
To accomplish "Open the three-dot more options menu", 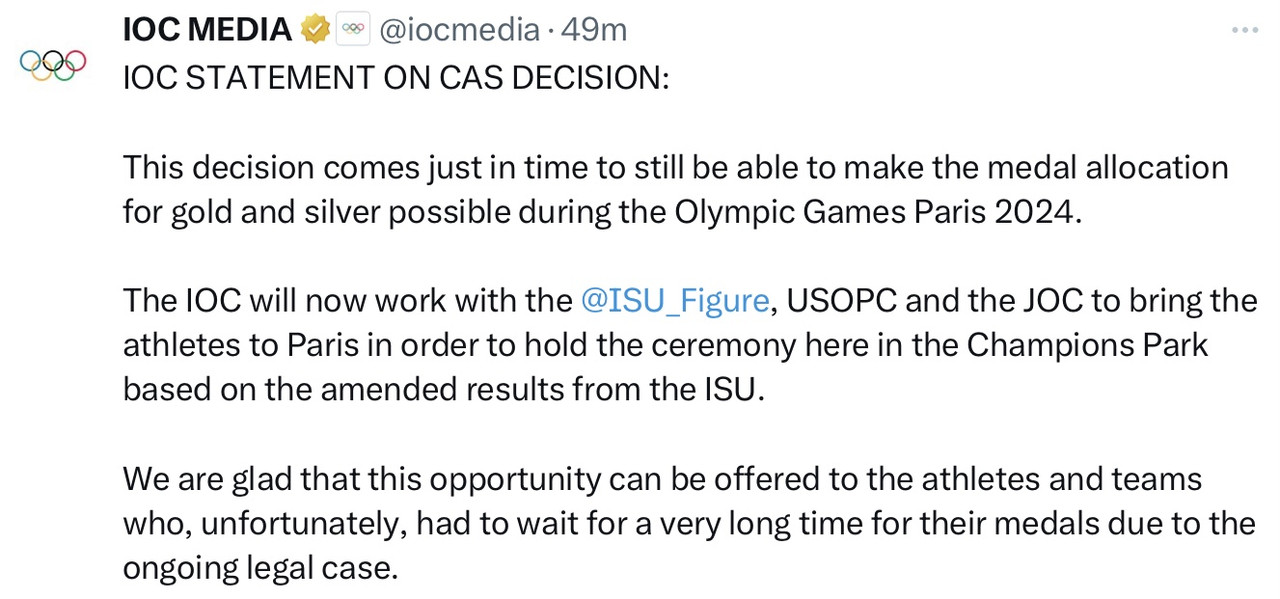I will click(1245, 30).
